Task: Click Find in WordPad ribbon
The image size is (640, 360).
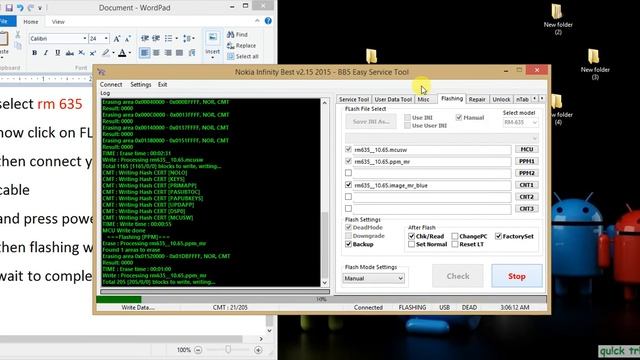Action: (x=238, y=35)
